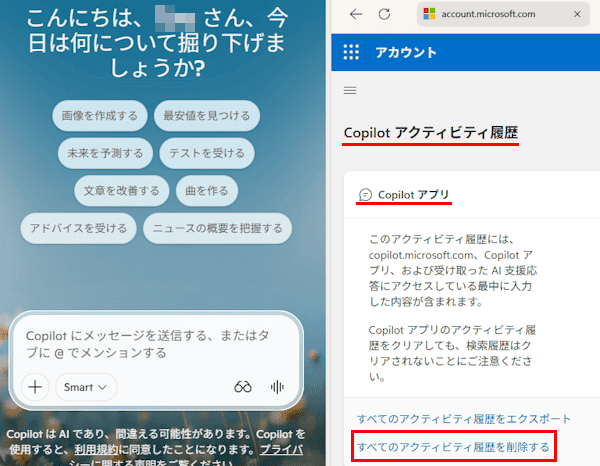The width and height of the screenshot is (600, 466).
Task: Click the Copilot アプリ chat bubble icon
Action: [x=365, y=195]
